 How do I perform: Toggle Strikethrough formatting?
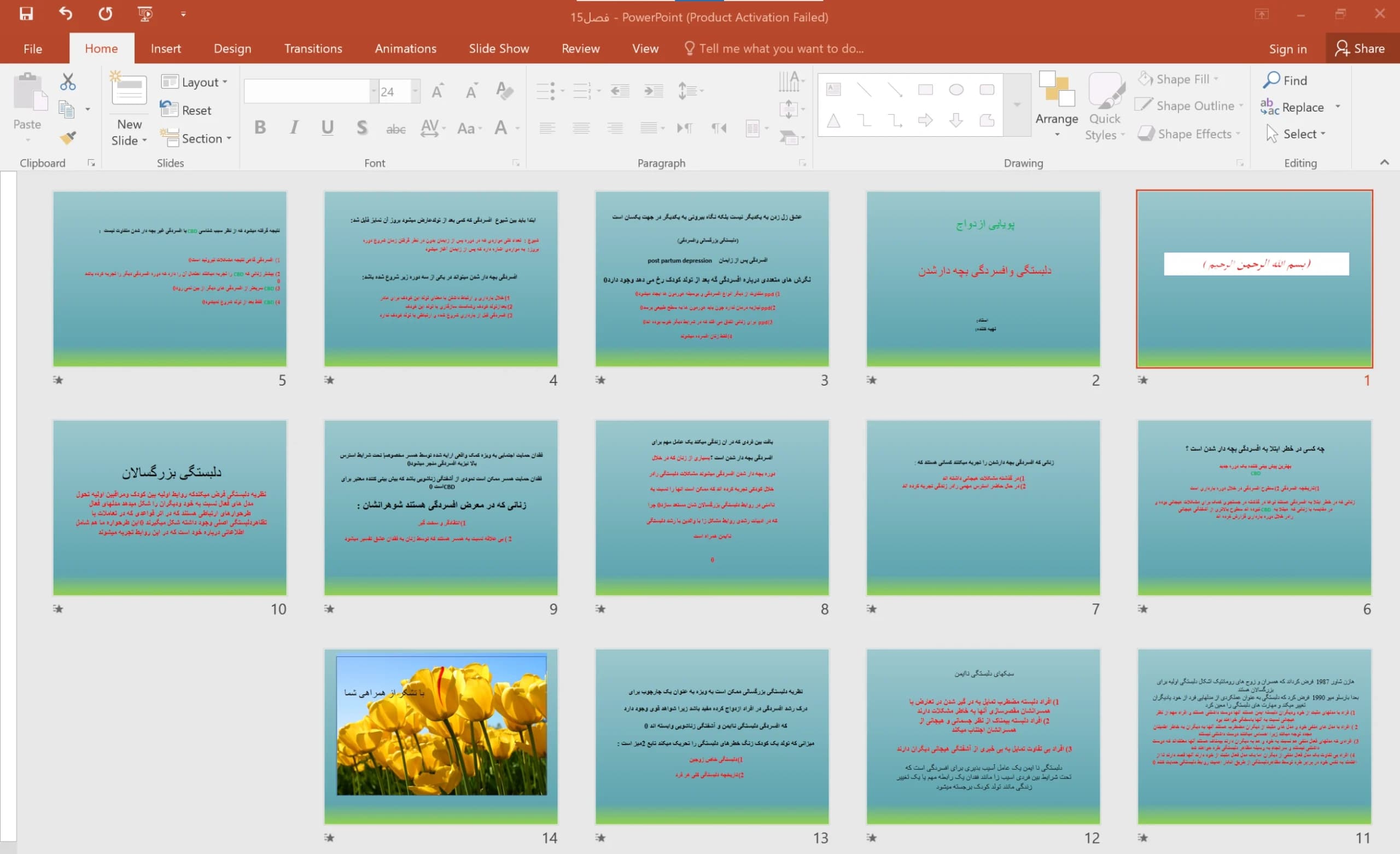click(395, 129)
